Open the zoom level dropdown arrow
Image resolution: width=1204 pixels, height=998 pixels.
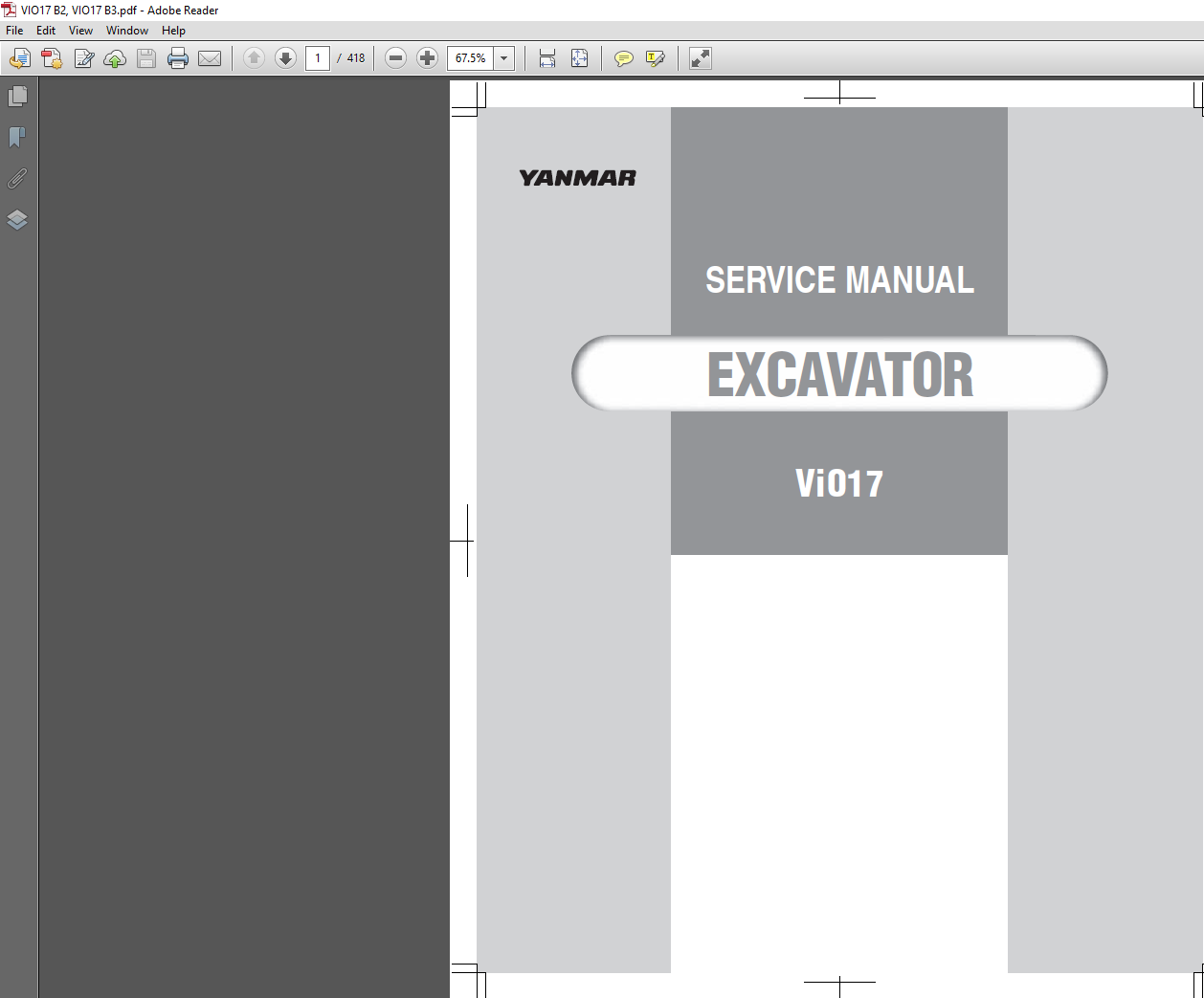(504, 58)
